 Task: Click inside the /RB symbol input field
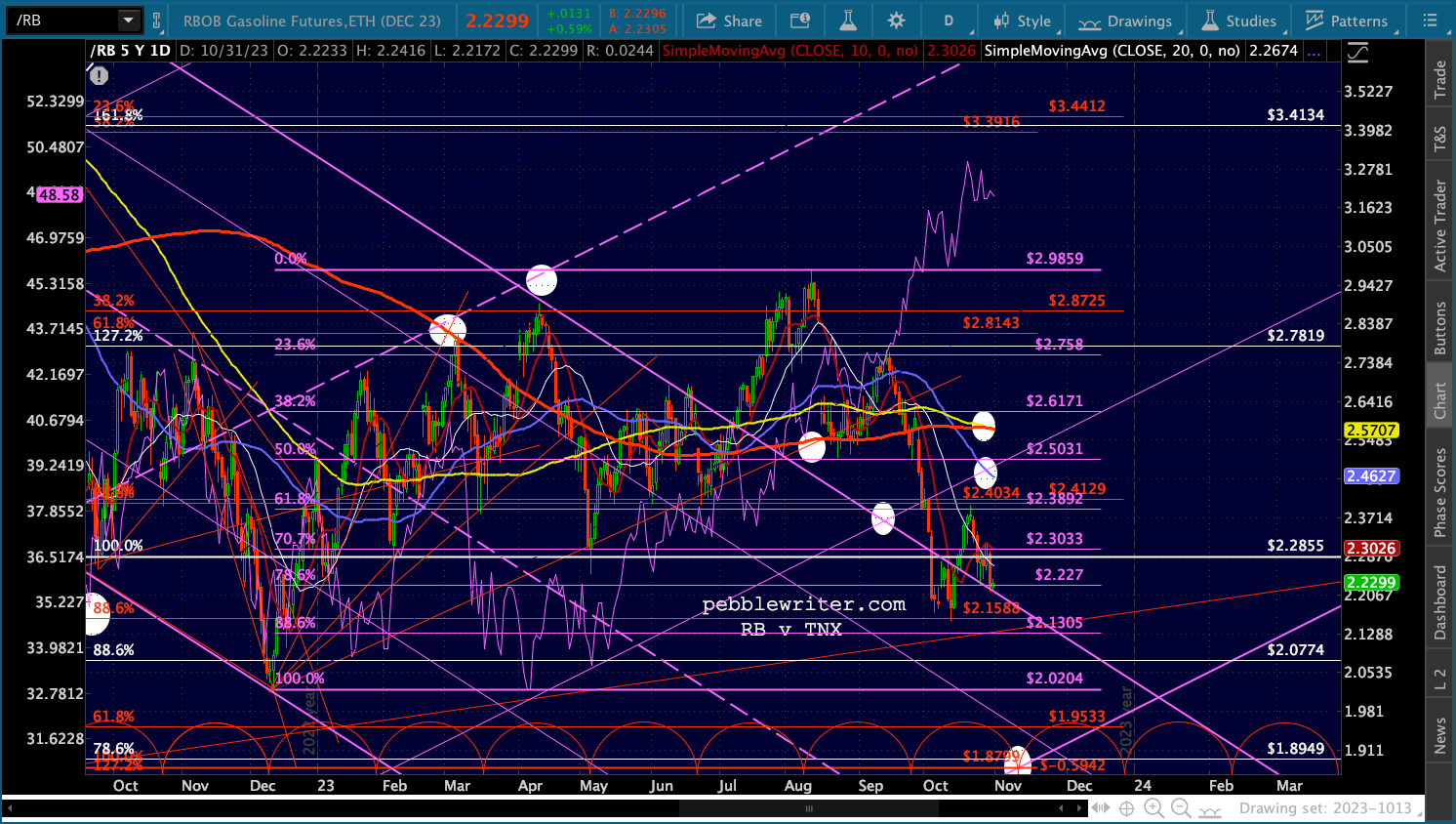click(64, 21)
